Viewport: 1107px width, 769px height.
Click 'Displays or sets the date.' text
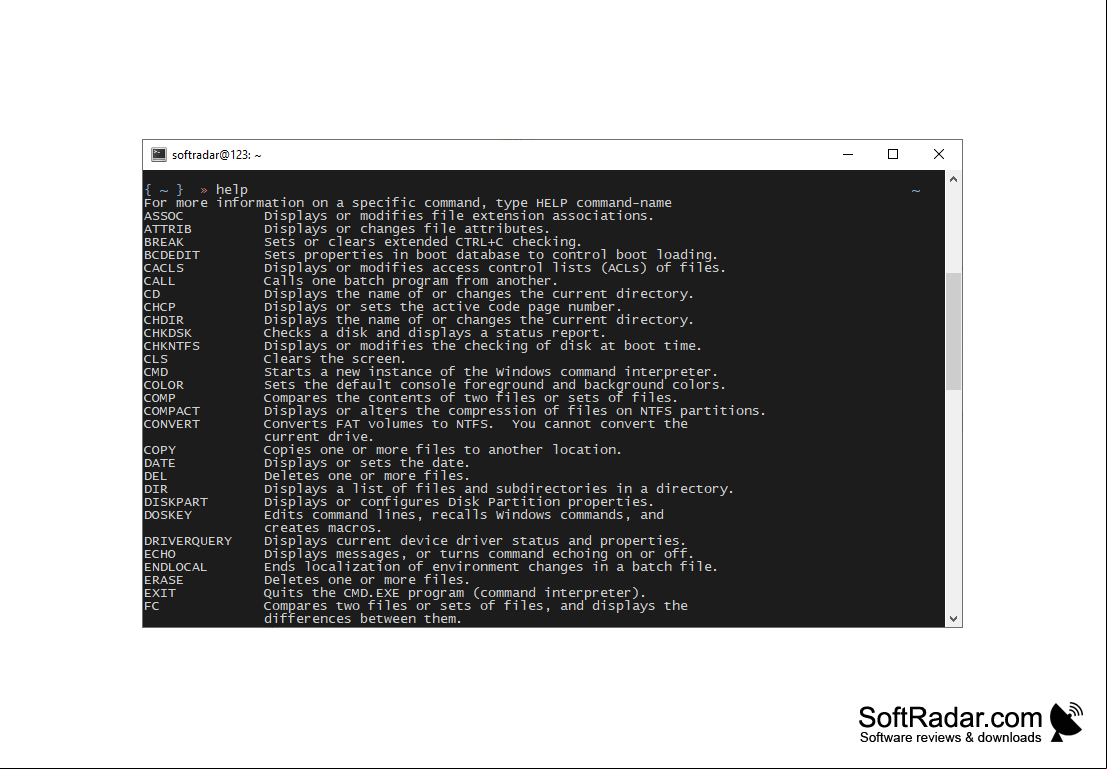(x=367, y=463)
